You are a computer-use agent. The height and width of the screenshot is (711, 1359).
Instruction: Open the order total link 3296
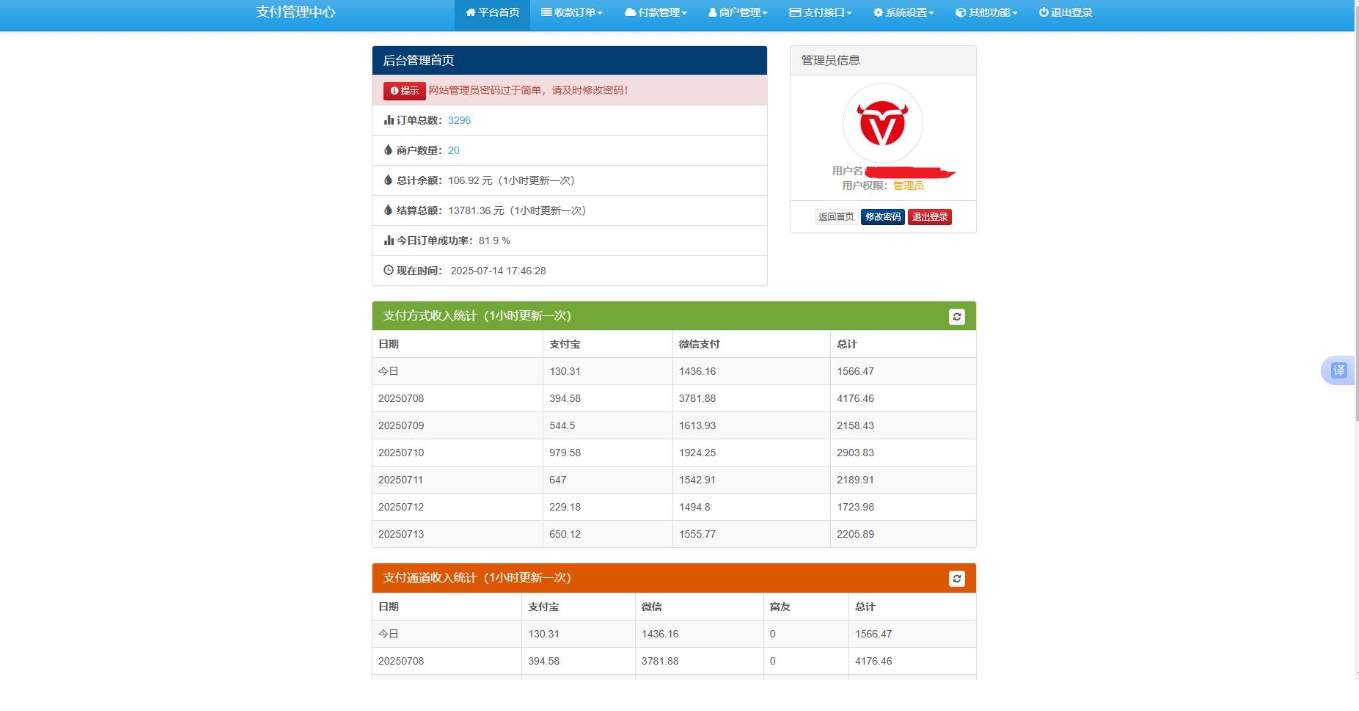(459, 120)
